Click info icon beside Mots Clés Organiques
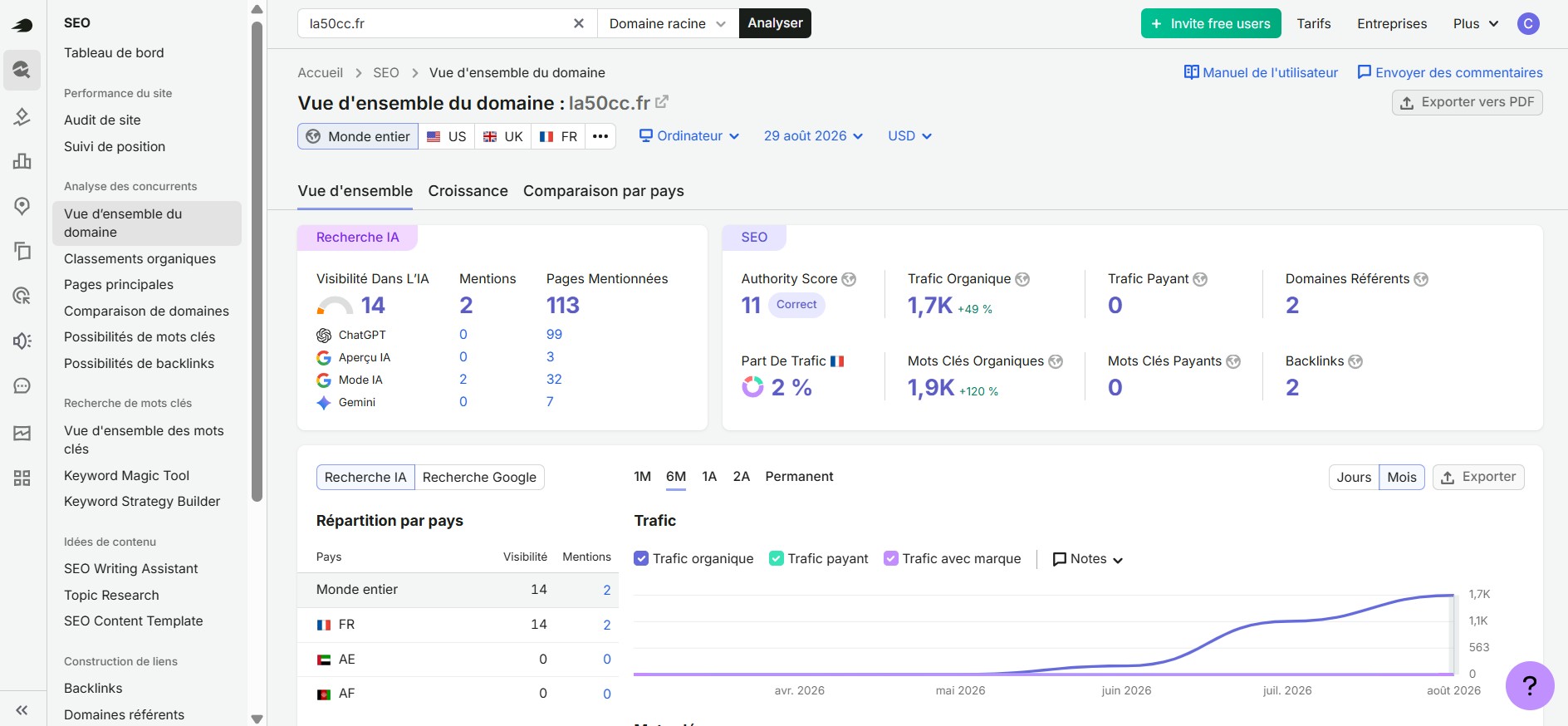The height and width of the screenshot is (726, 1568). coord(1056,361)
